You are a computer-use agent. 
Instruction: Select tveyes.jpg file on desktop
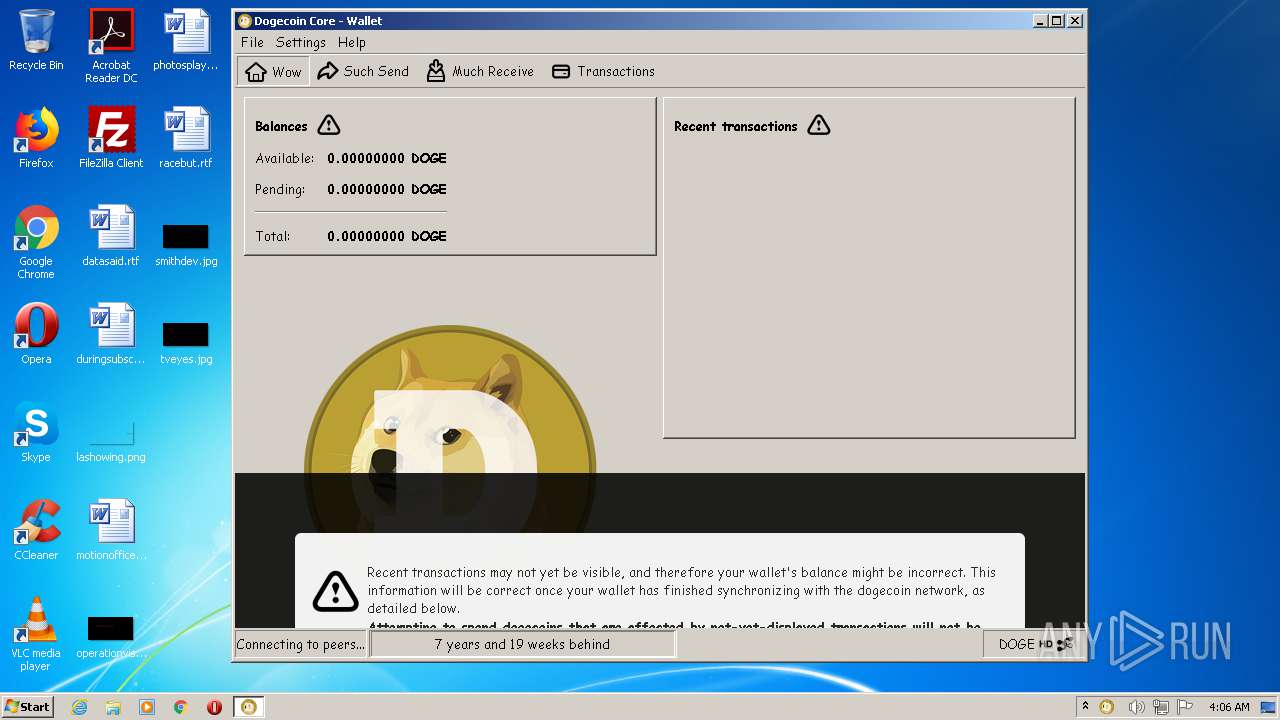186,342
